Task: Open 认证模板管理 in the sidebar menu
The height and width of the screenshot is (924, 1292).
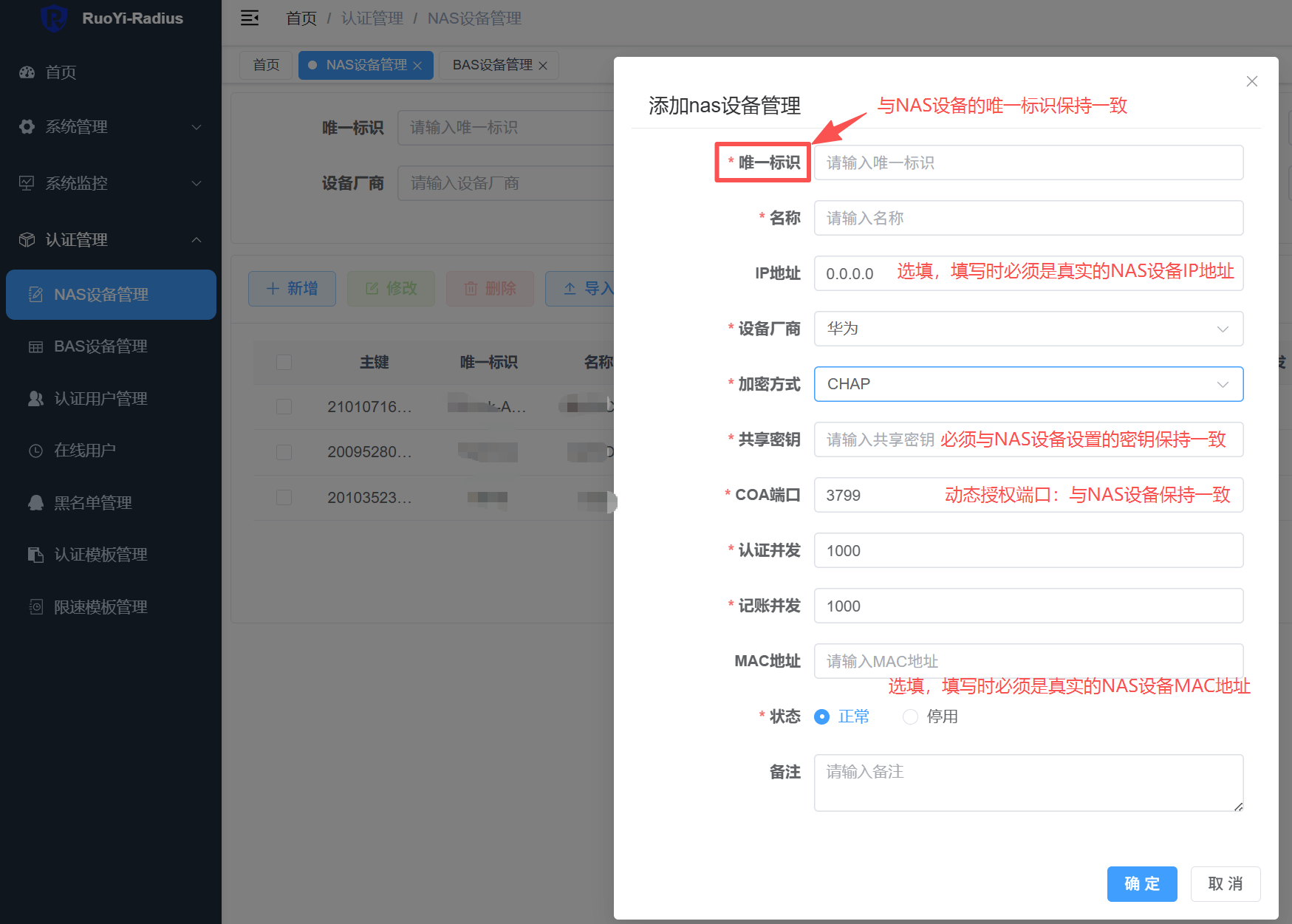Action: (x=100, y=555)
